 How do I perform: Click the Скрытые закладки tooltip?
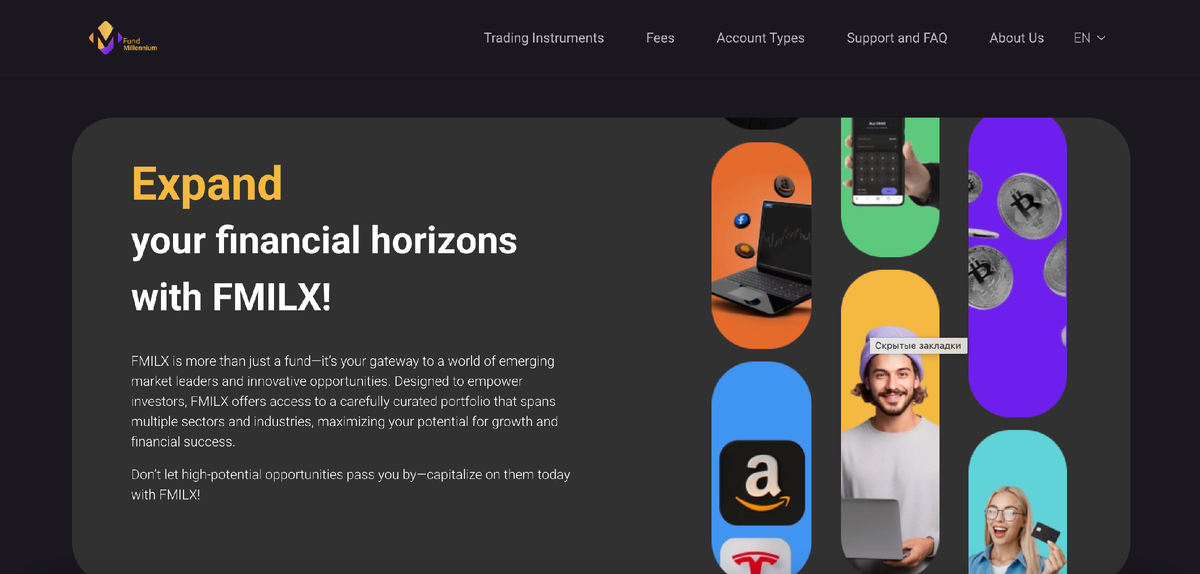(x=918, y=345)
